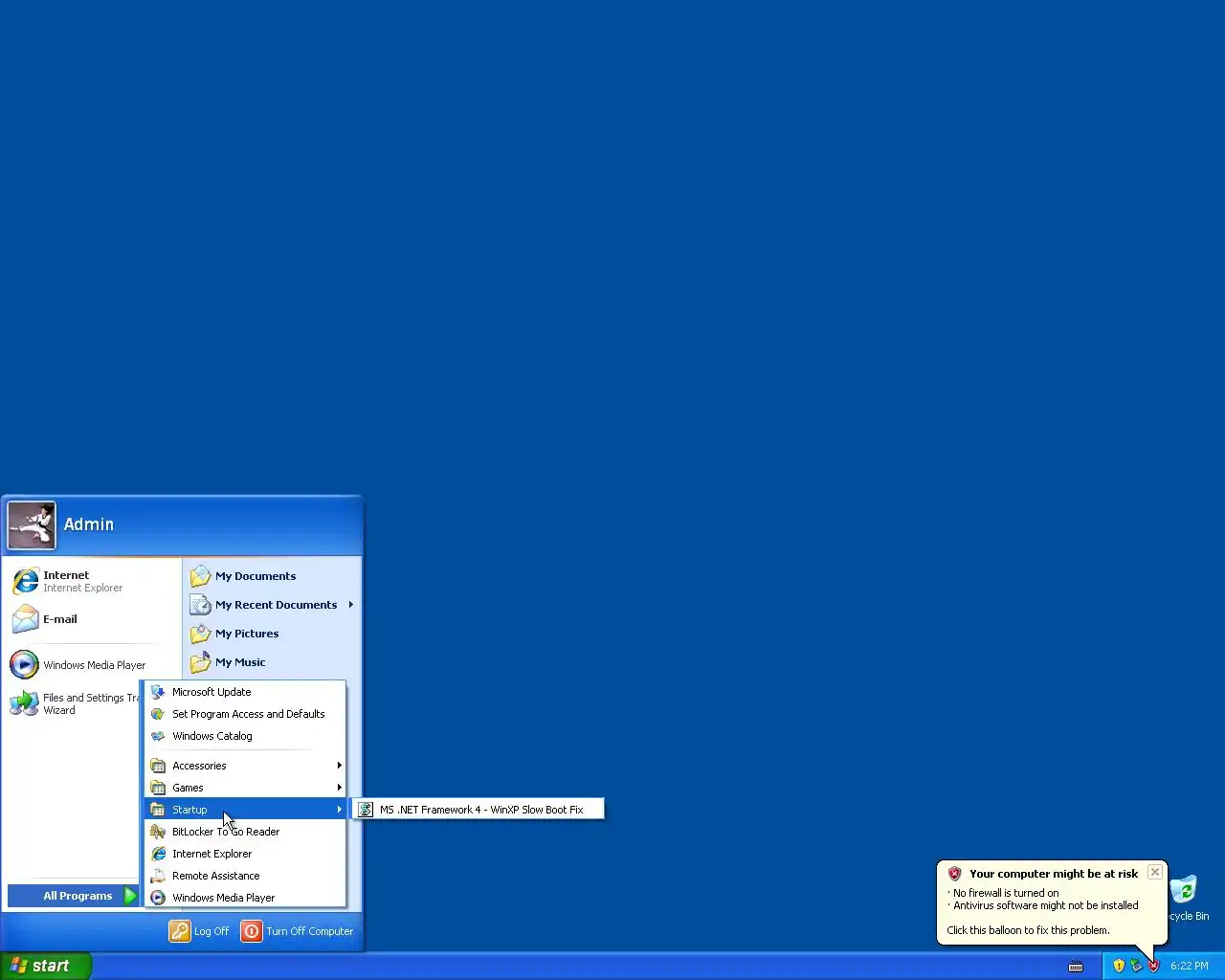Screen dimensions: 1225x980
Task: Click the Admin user name text
Action: [x=89, y=524]
